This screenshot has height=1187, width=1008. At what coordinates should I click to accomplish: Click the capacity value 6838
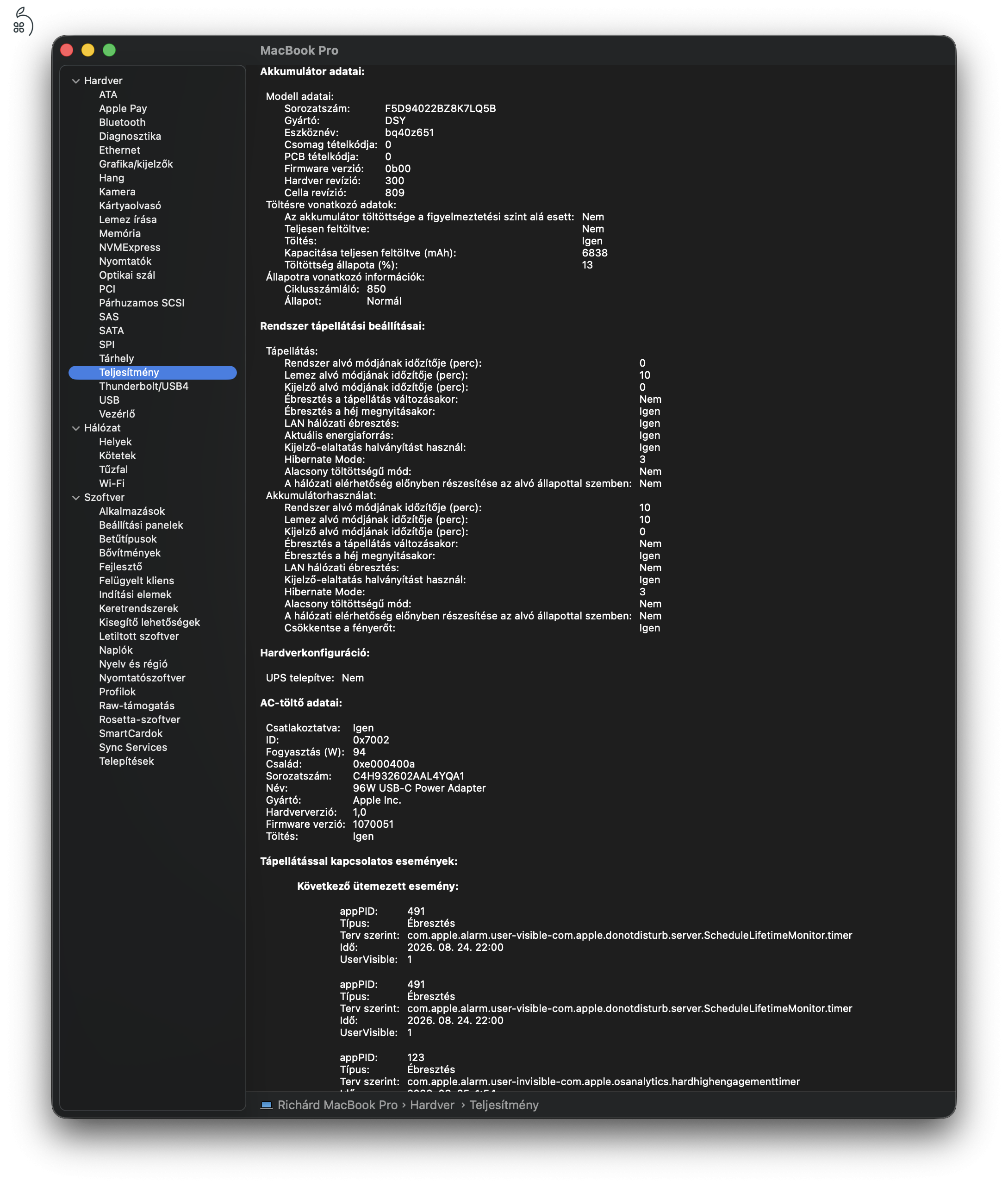[595, 253]
